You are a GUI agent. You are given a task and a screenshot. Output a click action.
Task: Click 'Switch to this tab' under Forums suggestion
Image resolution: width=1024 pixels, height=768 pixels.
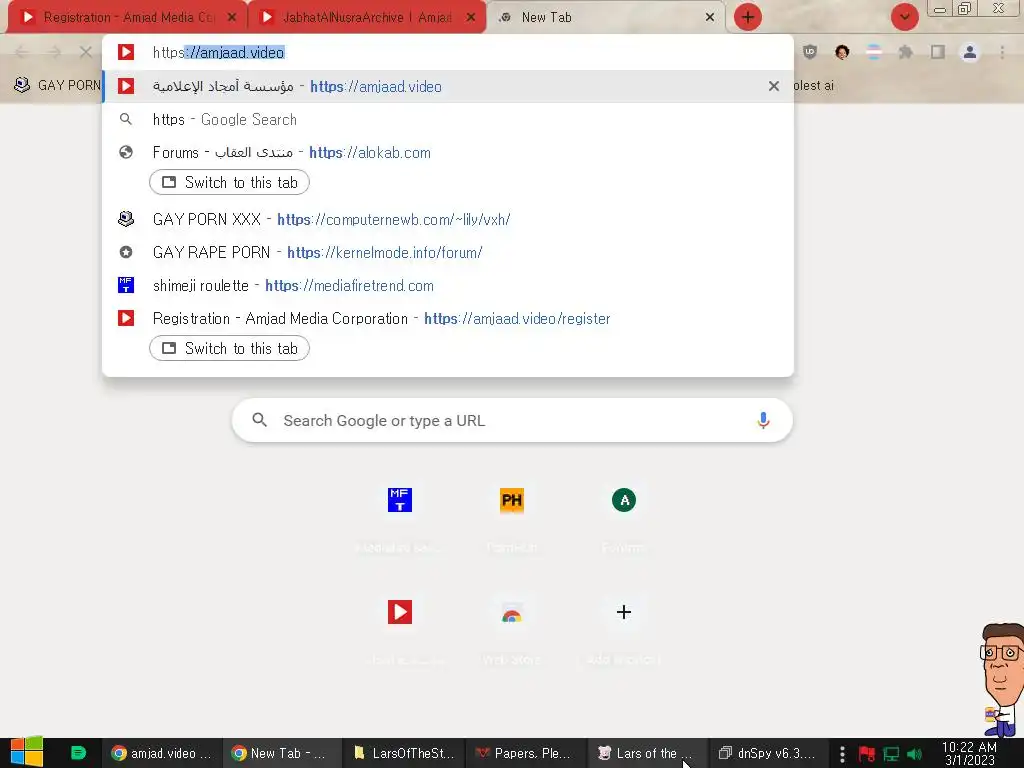[229, 182]
